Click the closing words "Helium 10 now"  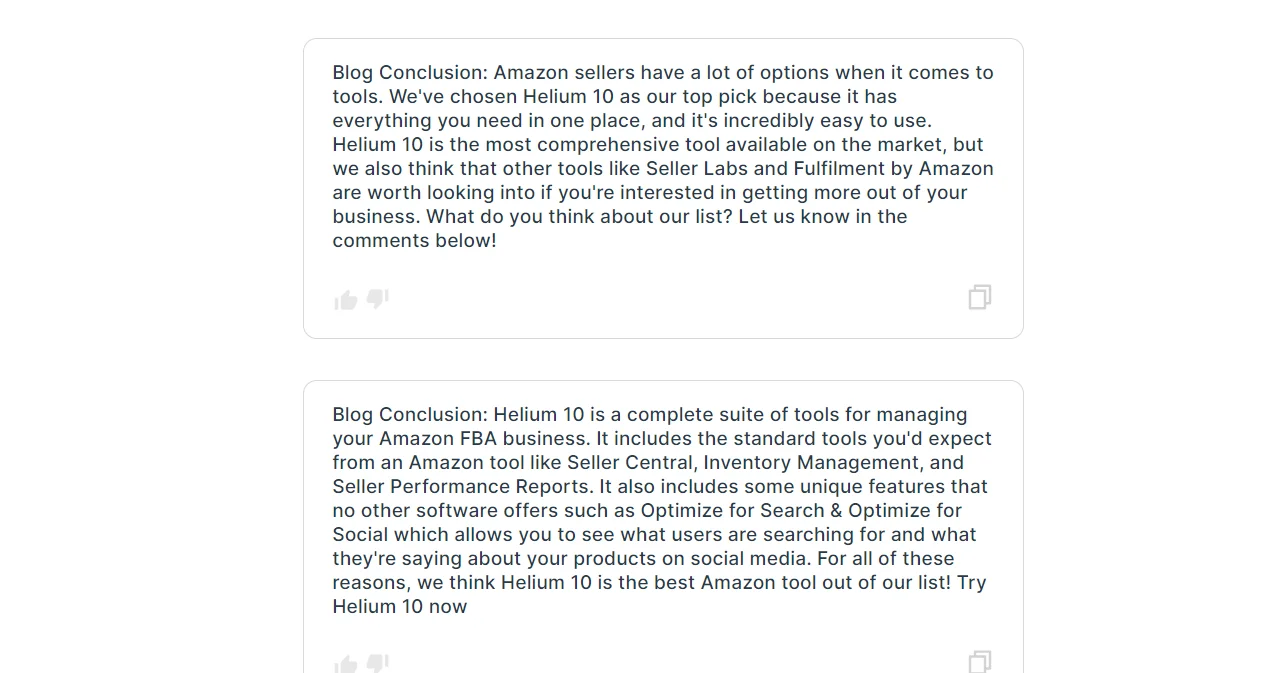tap(400, 607)
